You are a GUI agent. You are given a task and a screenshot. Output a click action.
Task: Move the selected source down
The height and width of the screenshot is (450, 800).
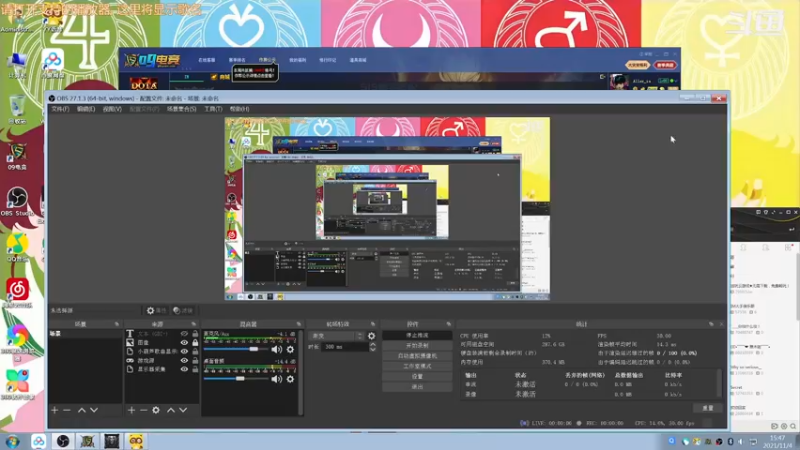[183, 410]
